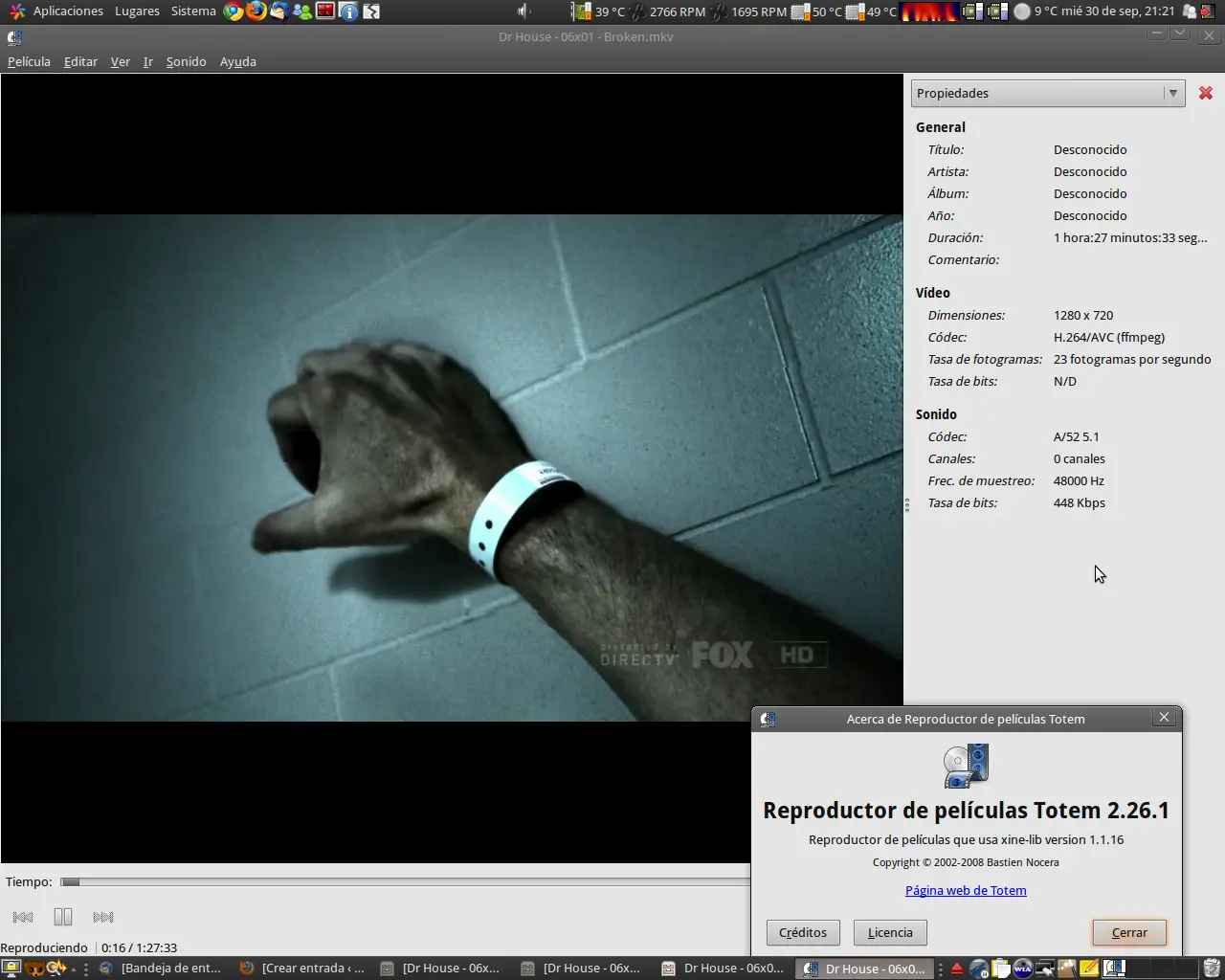Close the Propiedades sidebar with red X
This screenshot has height=980, width=1225.
pos(1206,93)
